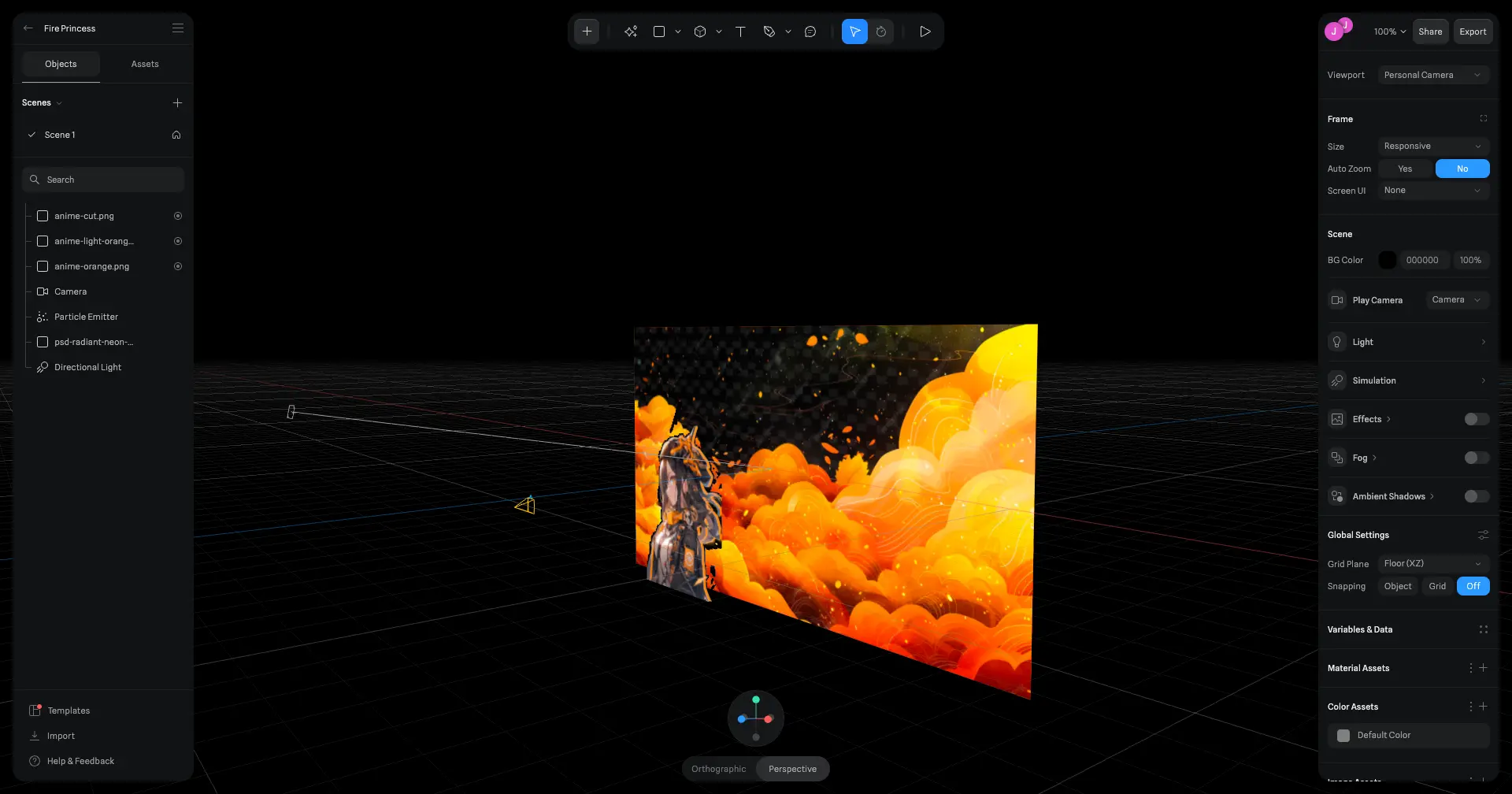This screenshot has height=794, width=1512.
Task: Open the Comments tool
Action: [811, 32]
